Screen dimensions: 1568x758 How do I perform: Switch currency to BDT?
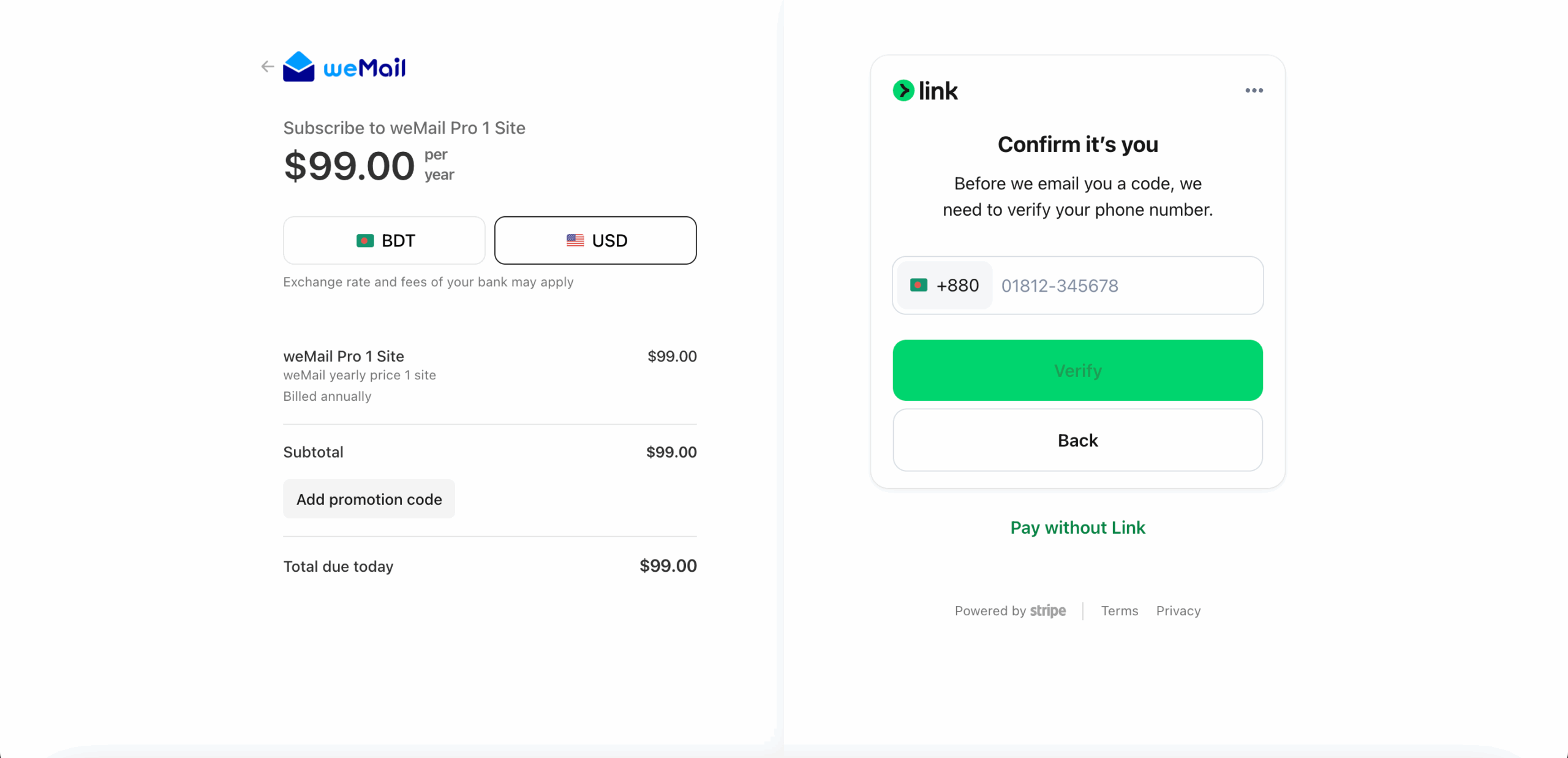point(384,240)
